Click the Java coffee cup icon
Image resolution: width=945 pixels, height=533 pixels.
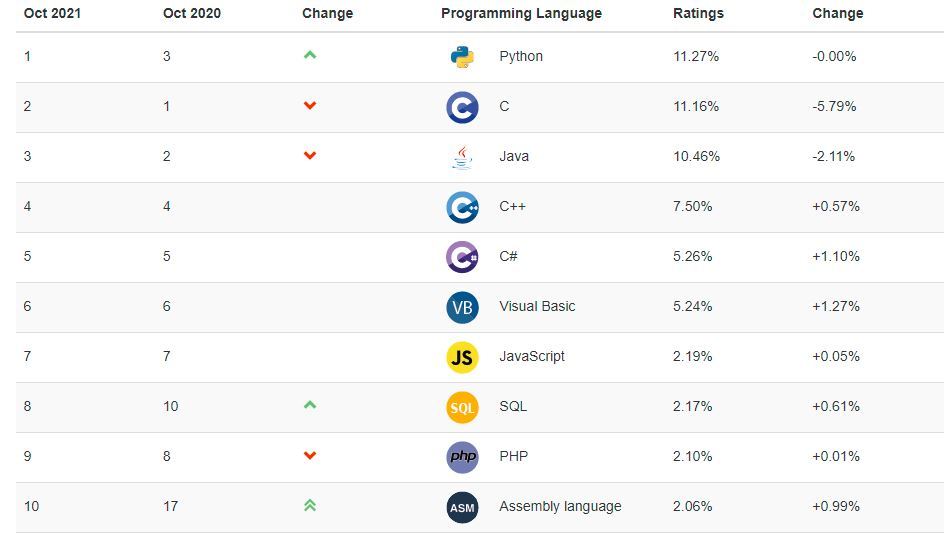point(462,157)
